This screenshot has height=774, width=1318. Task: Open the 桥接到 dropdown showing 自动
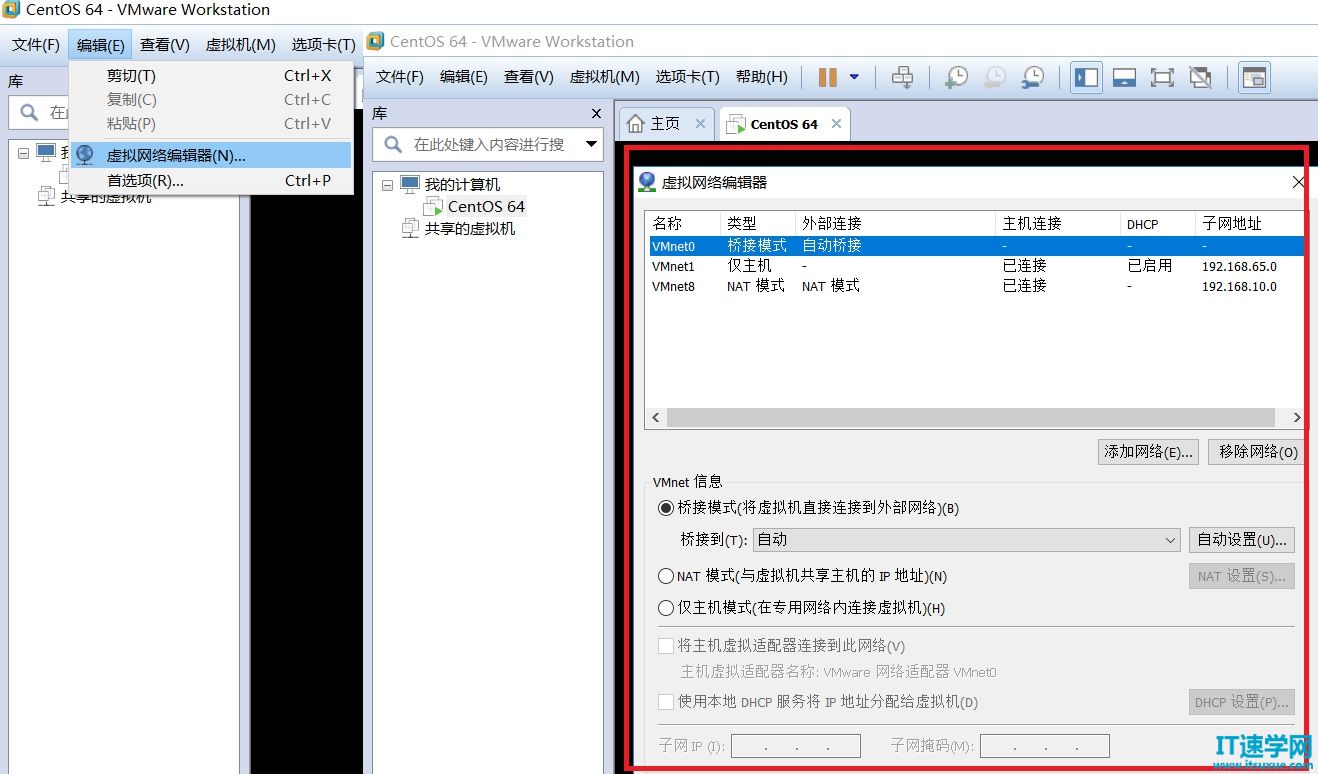967,540
